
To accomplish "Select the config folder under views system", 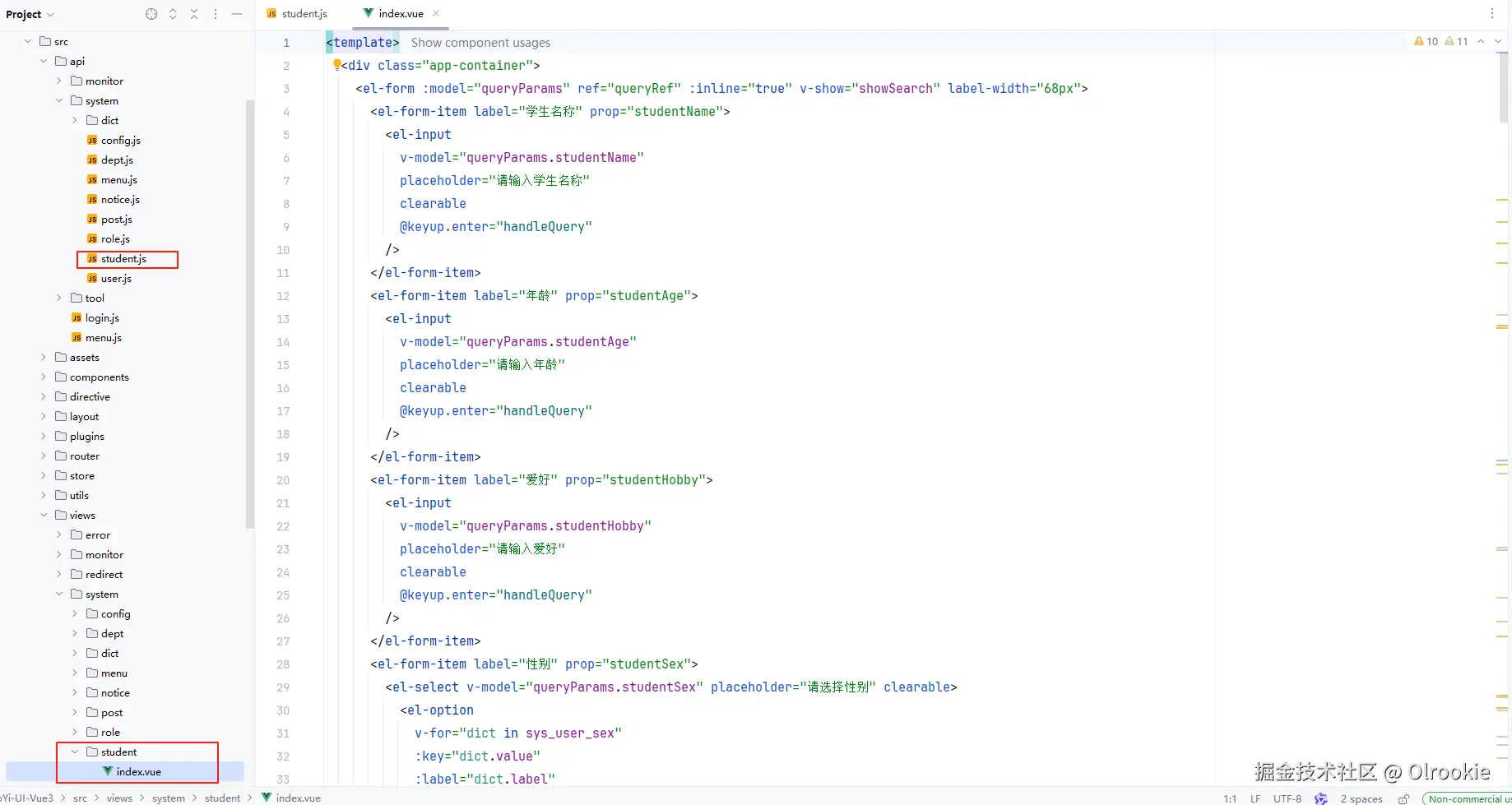I will coord(109,613).
